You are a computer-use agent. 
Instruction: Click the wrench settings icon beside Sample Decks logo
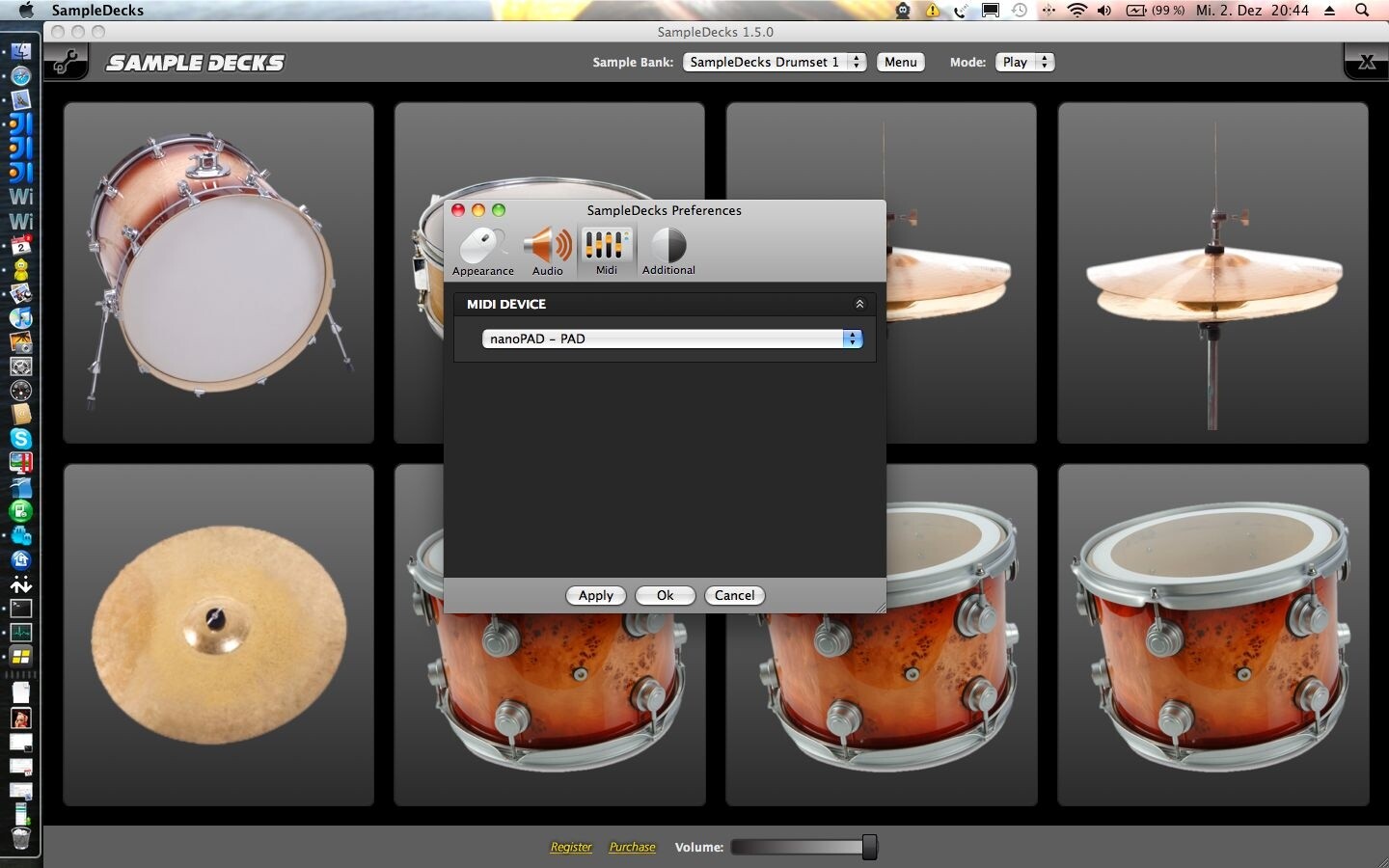[x=66, y=62]
